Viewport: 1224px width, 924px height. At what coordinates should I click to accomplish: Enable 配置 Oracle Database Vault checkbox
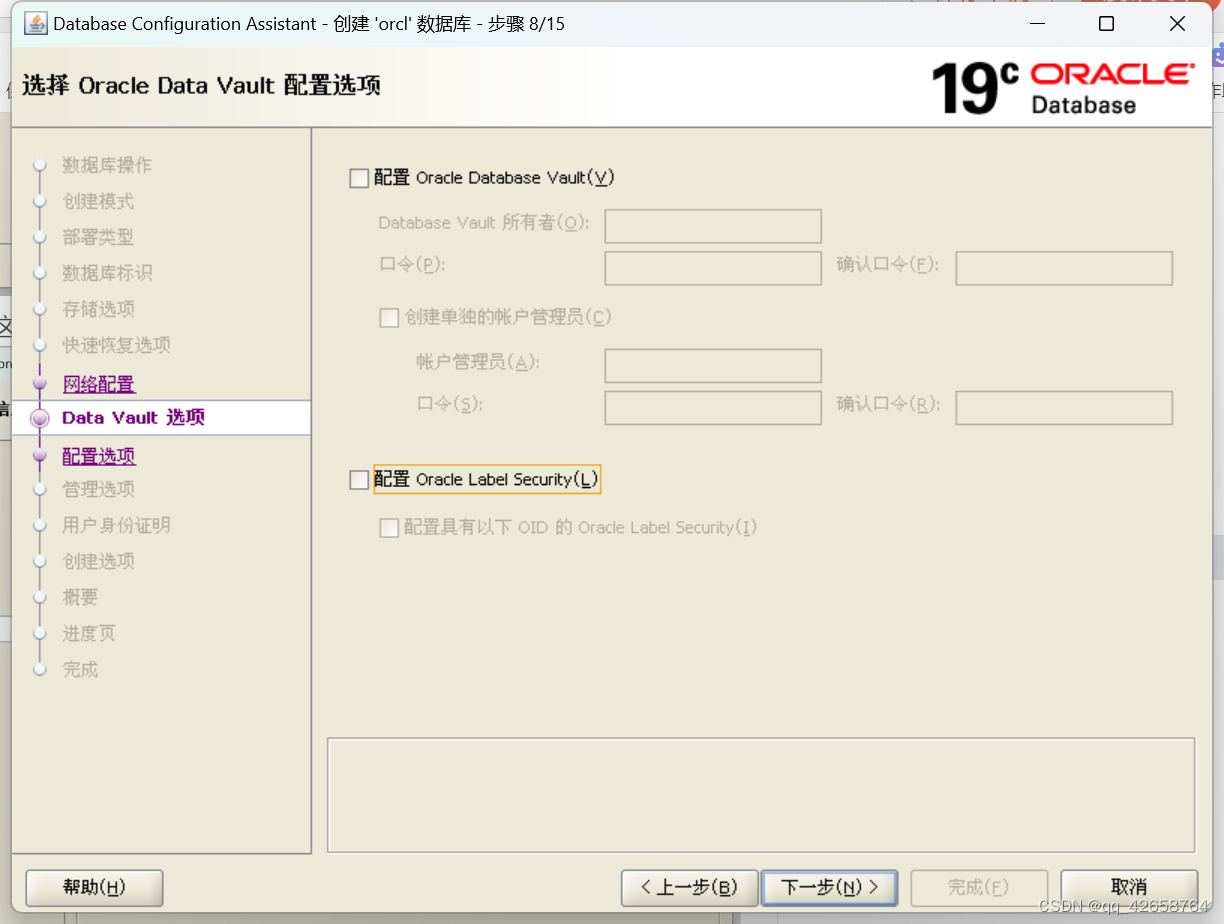(359, 178)
